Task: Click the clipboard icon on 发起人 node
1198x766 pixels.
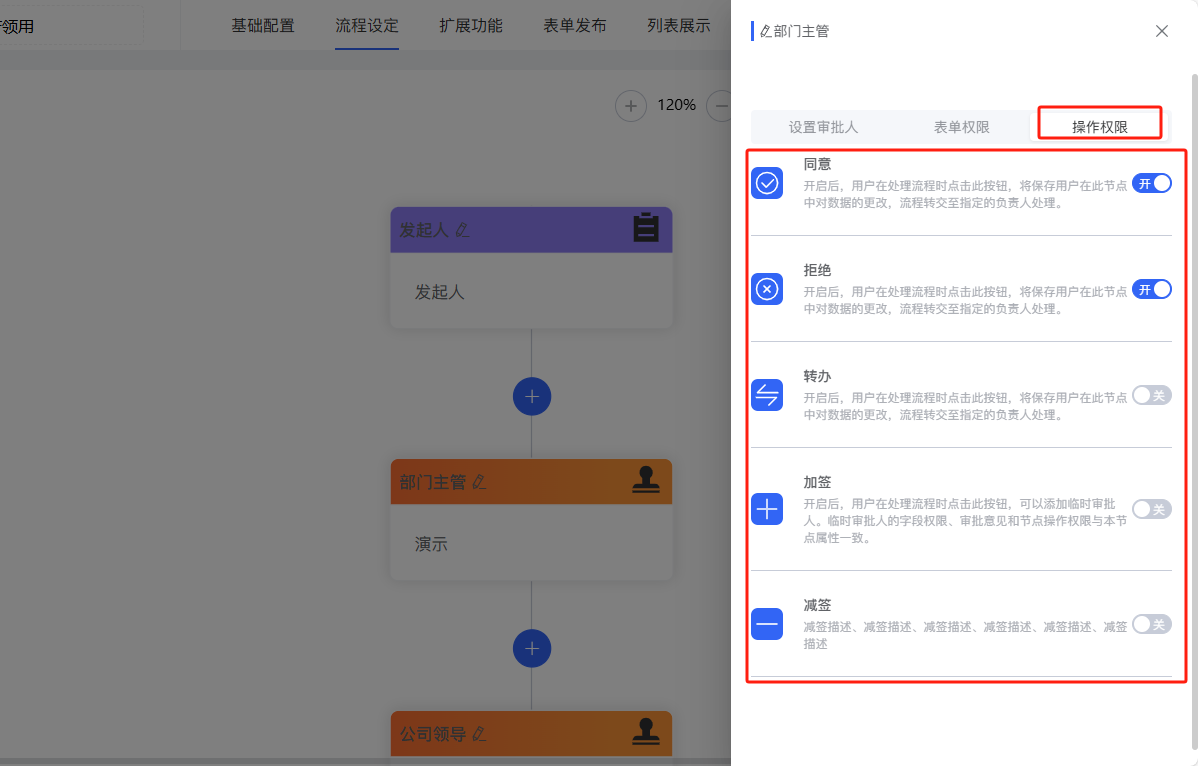Action: pos(646,228)
